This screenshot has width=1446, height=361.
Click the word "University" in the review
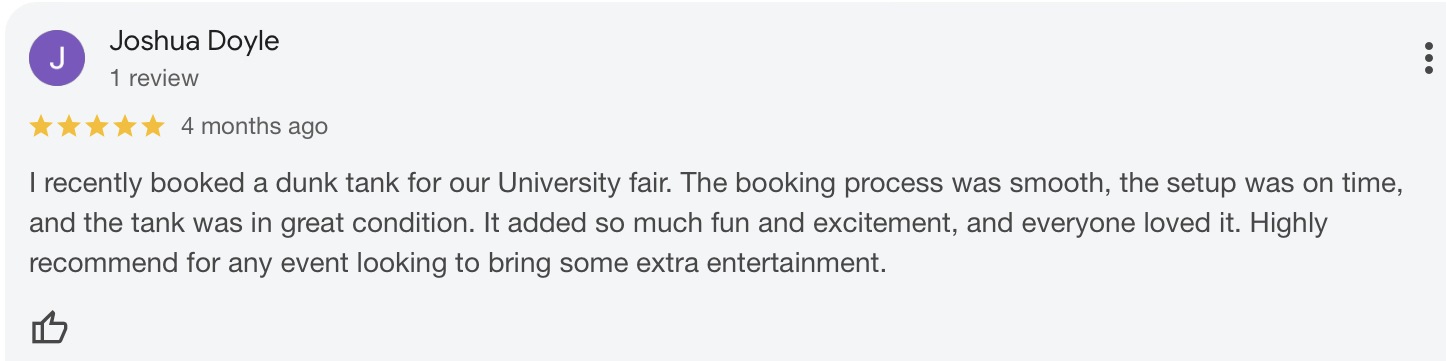click(553, 184)
